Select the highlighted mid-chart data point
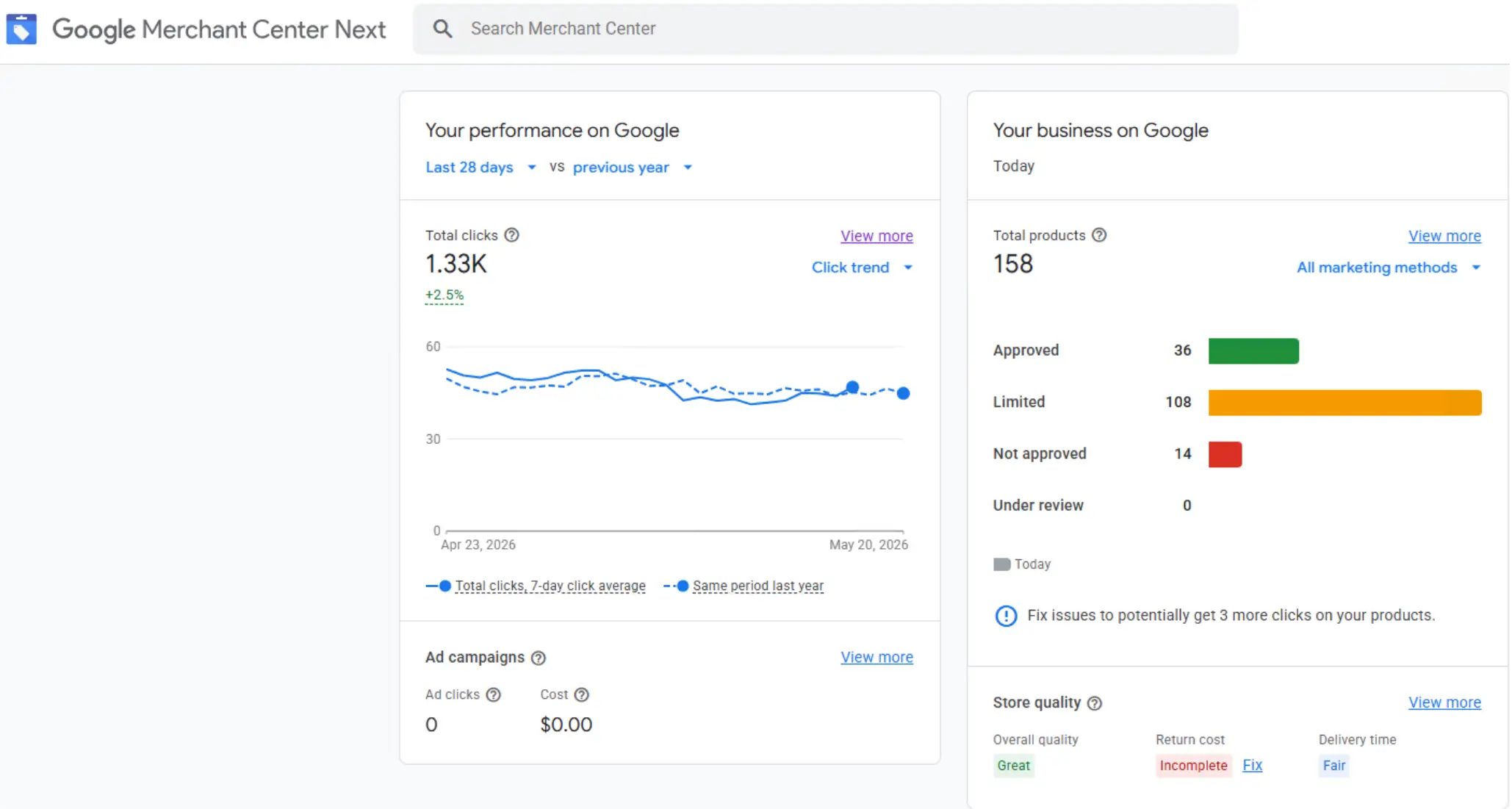The height and width of the screenshot is (809, 1512). [852, 387]
